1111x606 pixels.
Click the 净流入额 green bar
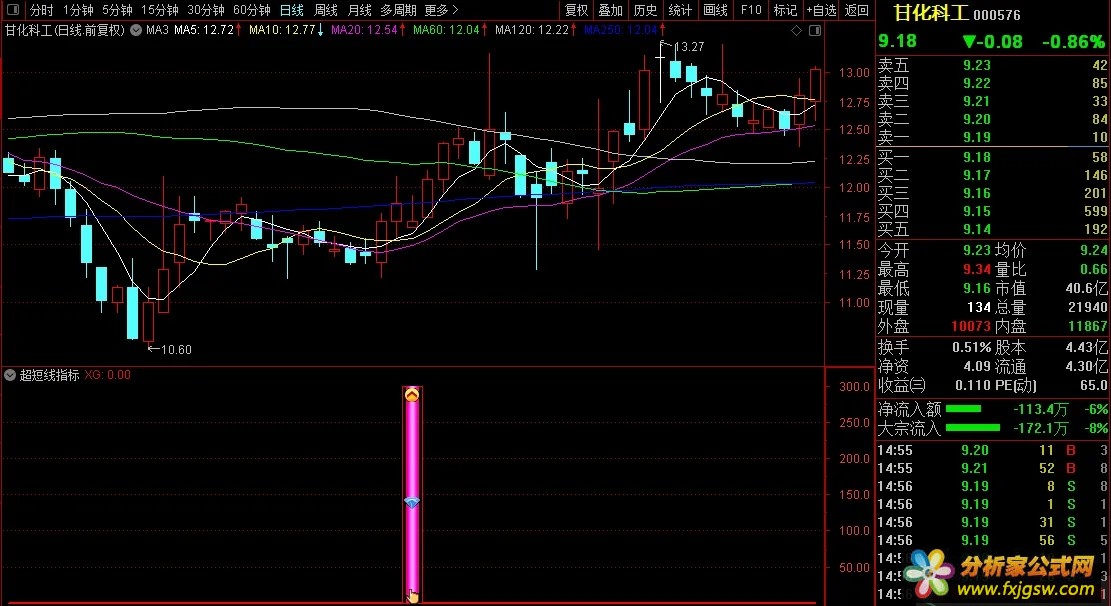(x=964, y=409)
